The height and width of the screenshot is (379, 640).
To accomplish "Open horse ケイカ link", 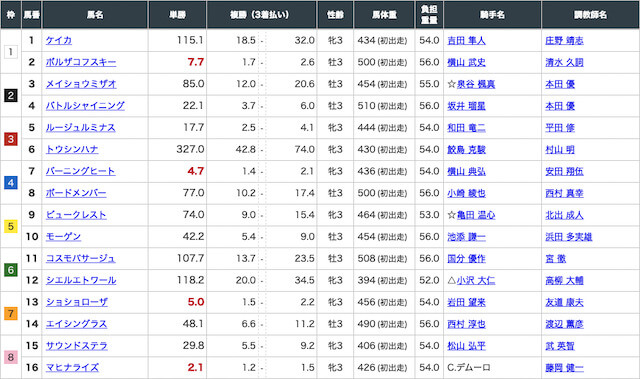I will (59, 40).
